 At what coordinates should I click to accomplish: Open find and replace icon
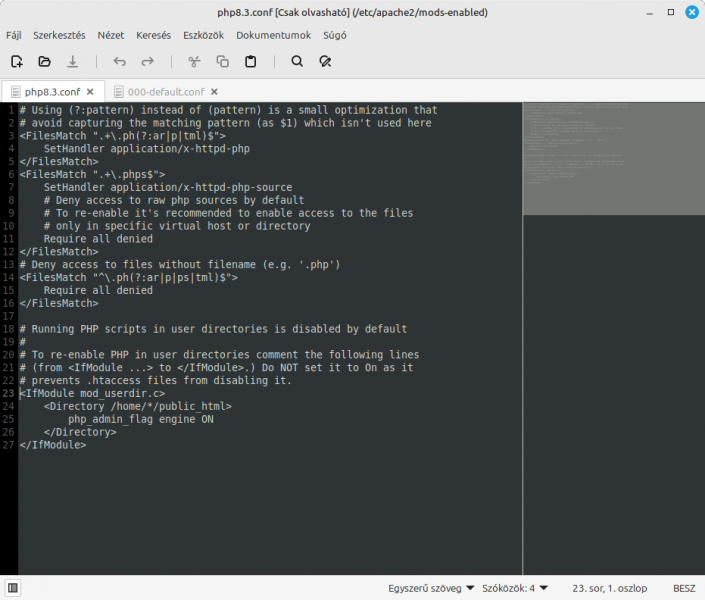click(325, 61)
